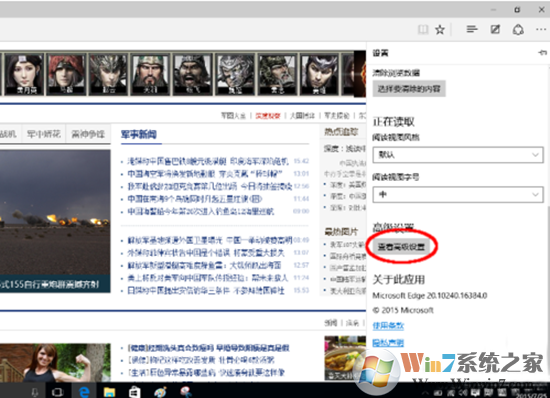Select the 军事新闻 tab heading
Image resolution: width=550 pixels, height=398 pixels.
click(x=139, y=134)
